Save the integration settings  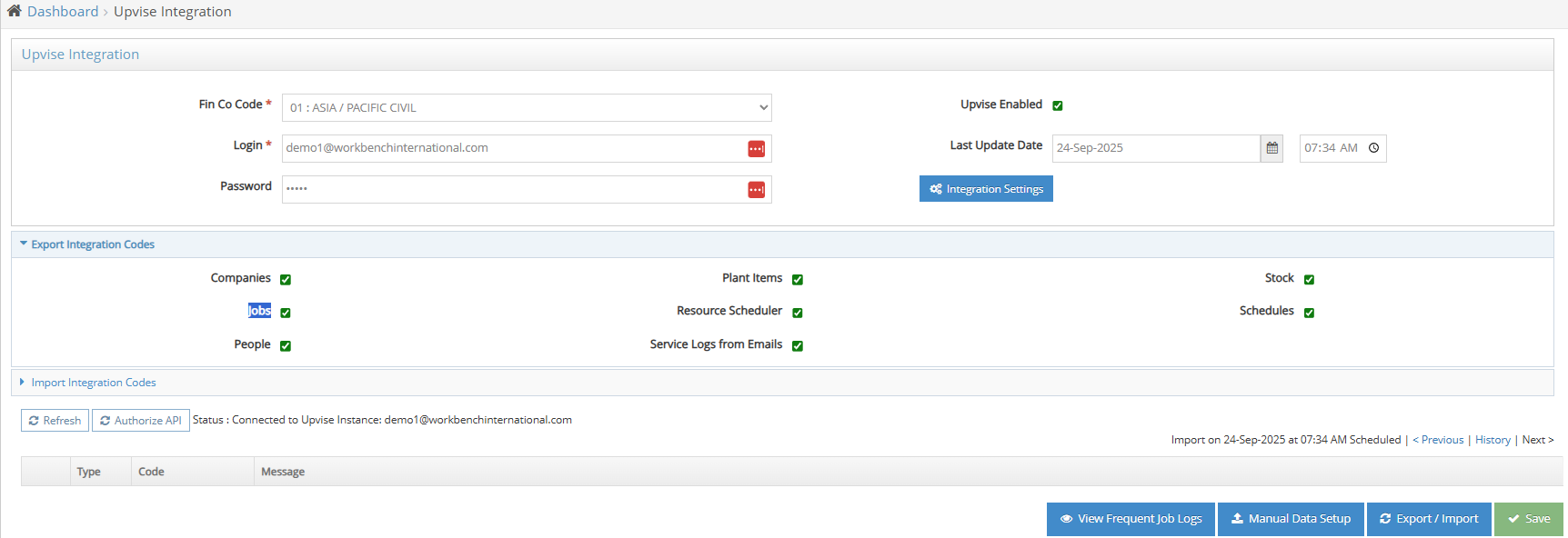pyautogui.click(x=1529, y=519)
